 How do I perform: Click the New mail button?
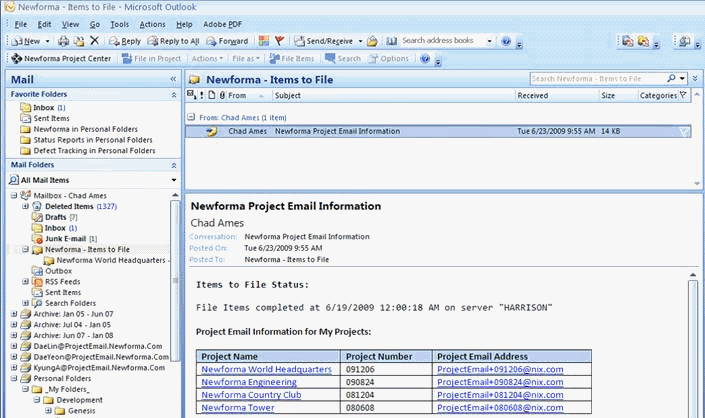click(26, 41)
